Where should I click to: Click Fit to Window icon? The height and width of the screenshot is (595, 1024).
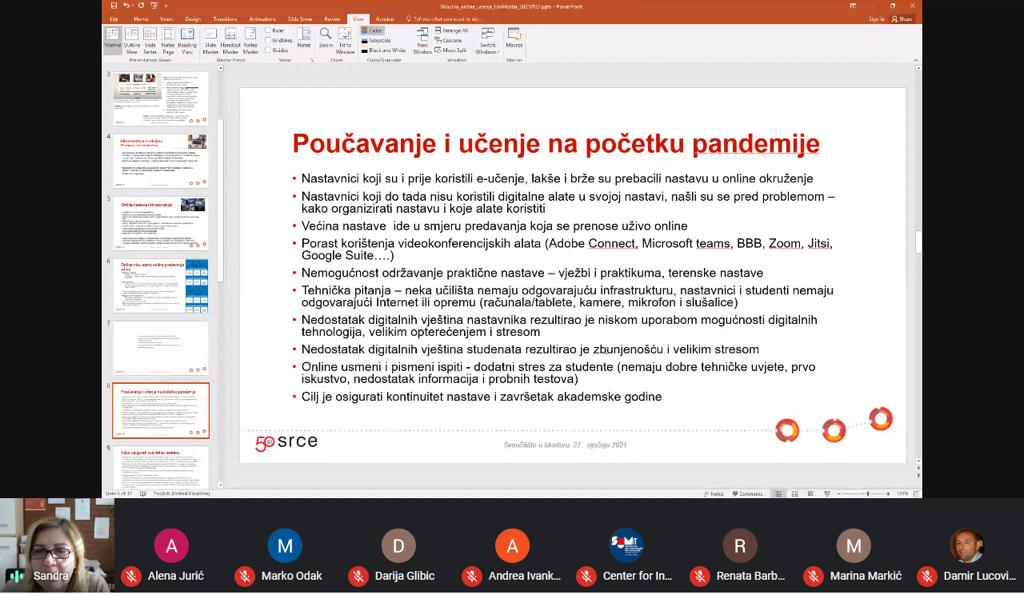pos(345,42)
